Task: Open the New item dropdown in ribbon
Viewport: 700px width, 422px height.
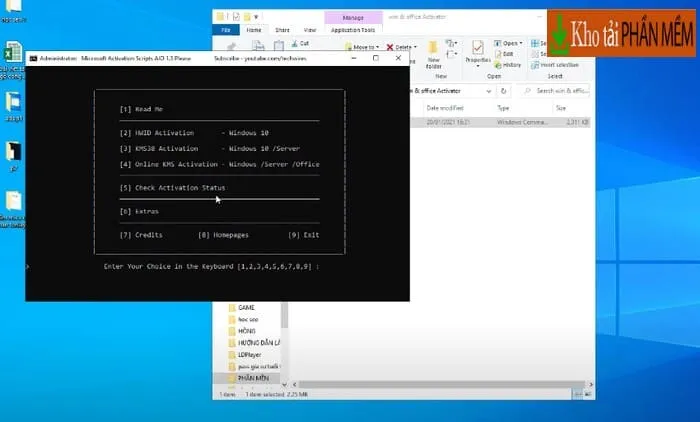Action: (x=452, y=43)
